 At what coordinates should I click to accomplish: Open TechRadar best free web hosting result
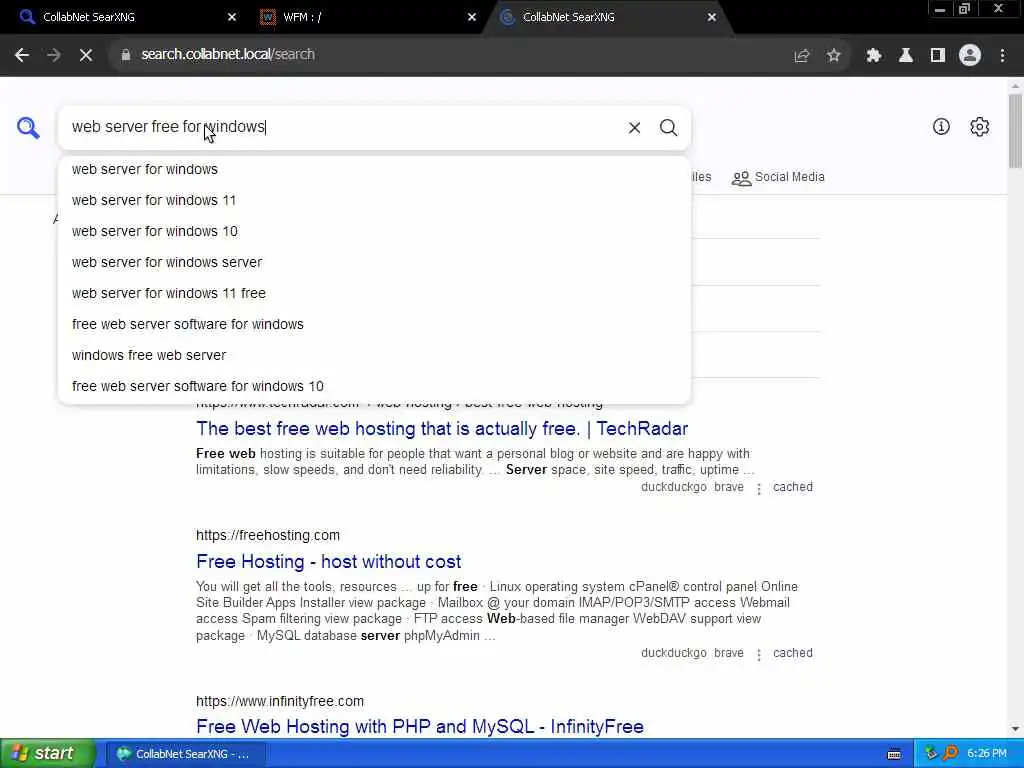[x=441, y=428]
